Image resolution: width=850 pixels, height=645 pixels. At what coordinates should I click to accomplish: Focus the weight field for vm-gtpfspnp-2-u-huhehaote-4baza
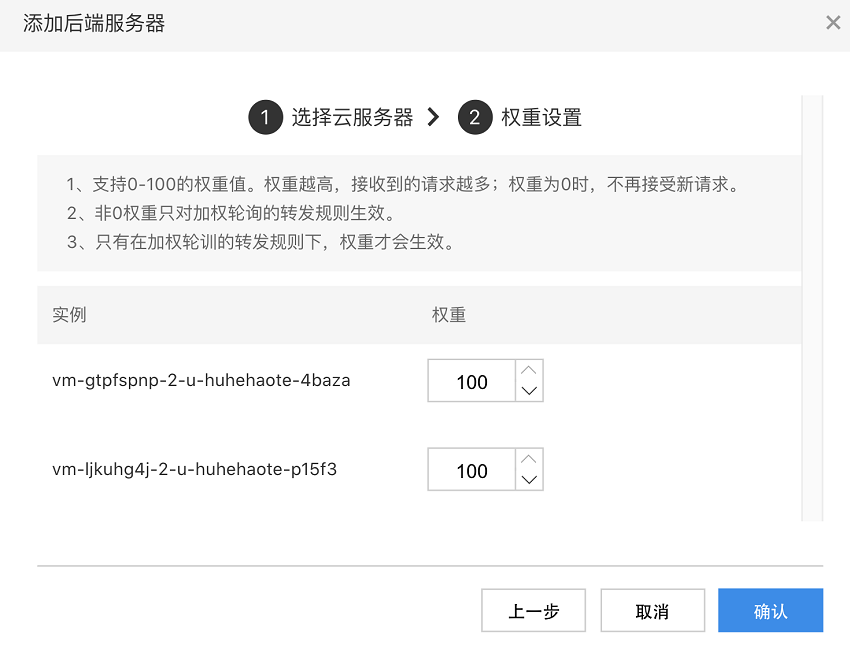(472, 381)
